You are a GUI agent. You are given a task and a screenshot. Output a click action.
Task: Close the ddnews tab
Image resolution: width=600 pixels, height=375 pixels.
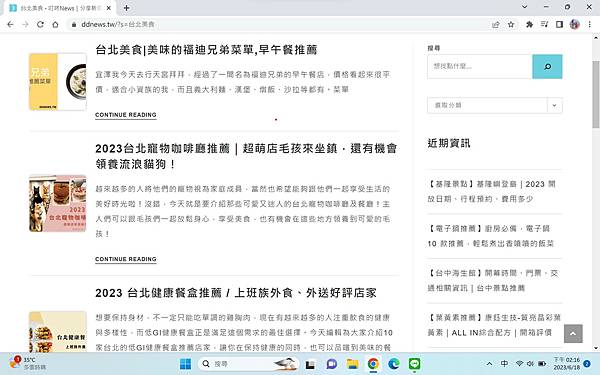coord(109,8)
